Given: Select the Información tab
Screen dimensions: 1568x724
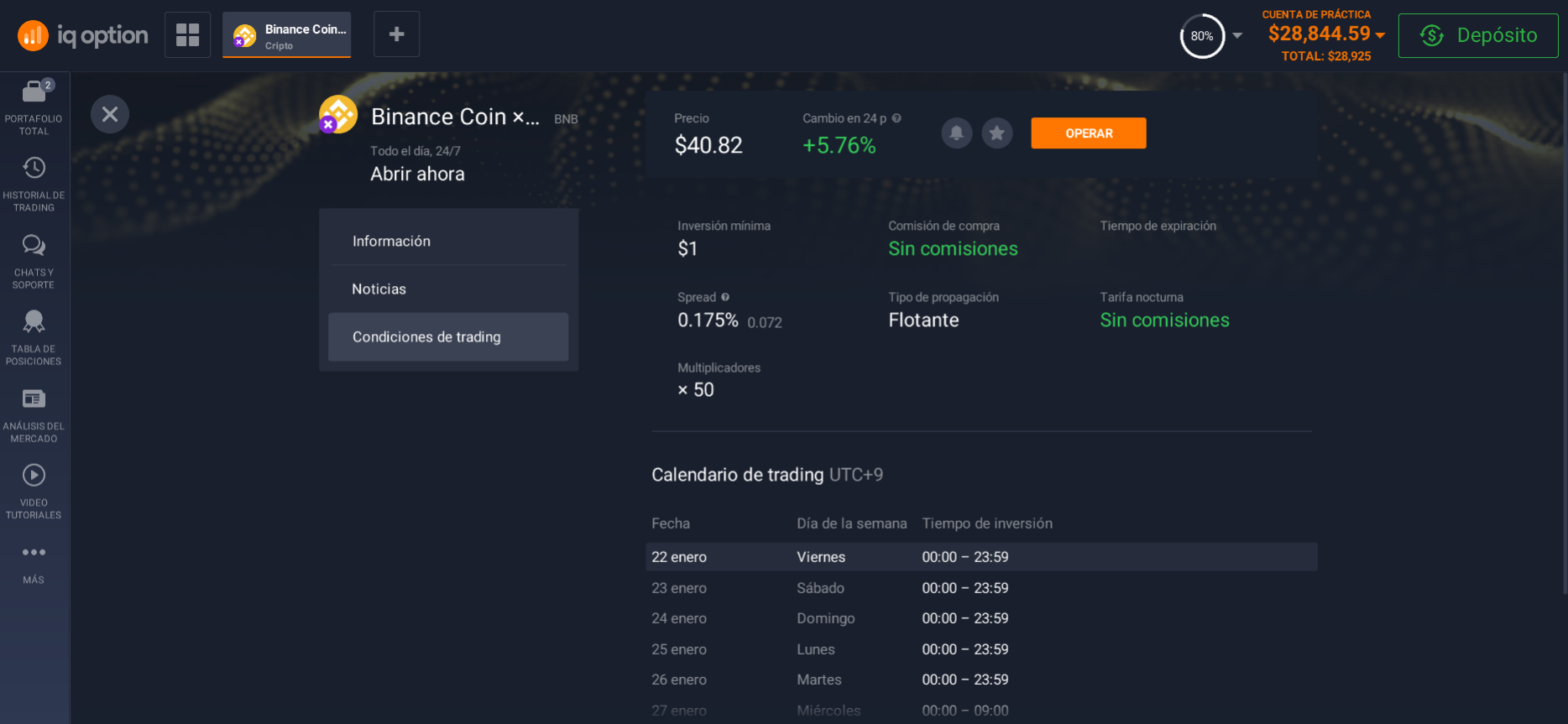Looking at the screenshot, I should [448, 242].
